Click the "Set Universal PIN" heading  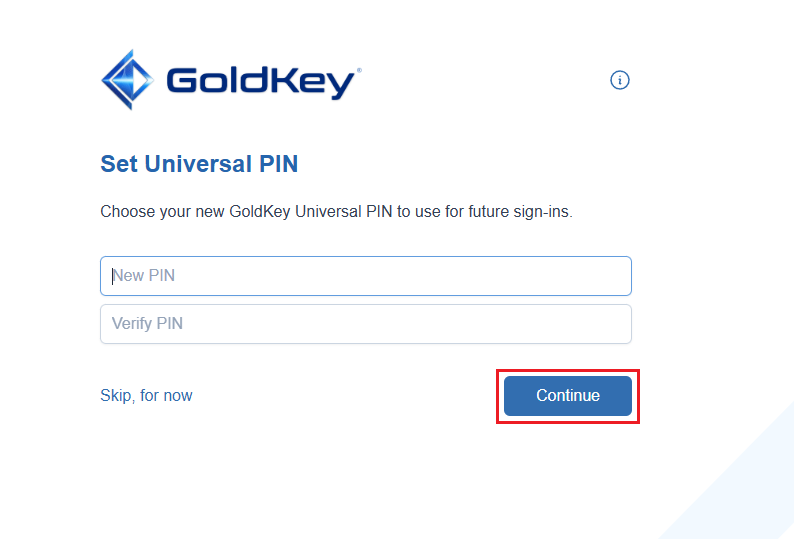(199, 164)
